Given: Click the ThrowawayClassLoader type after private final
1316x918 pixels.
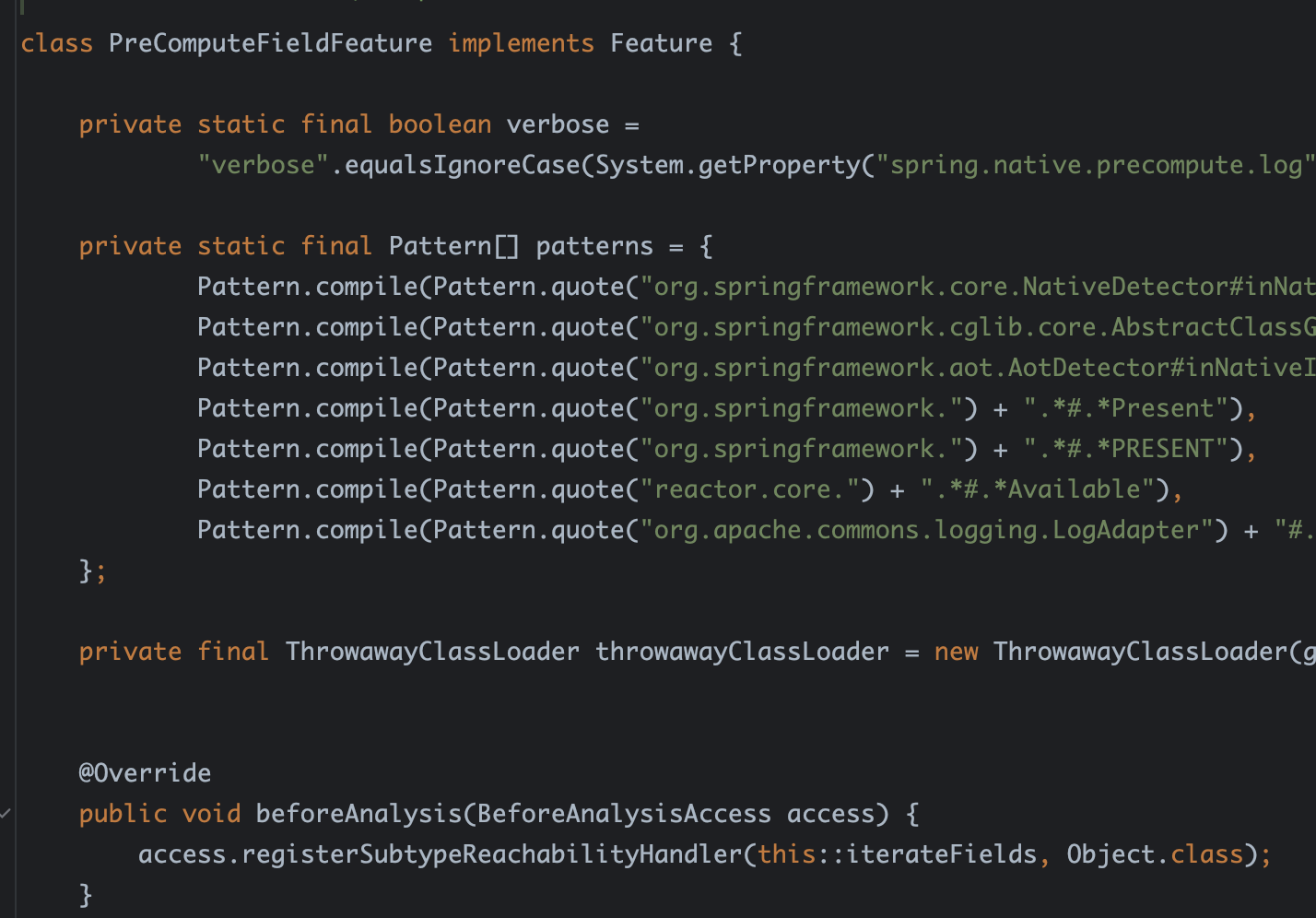Looking at the screenshot, I should (432, 652).
